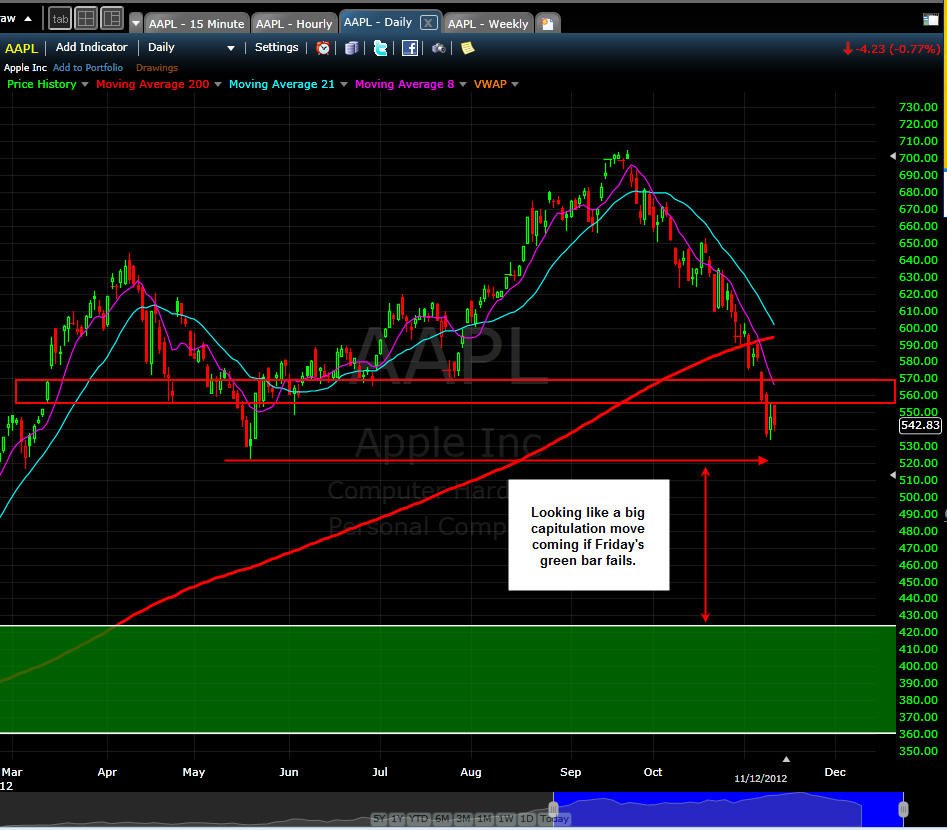Click the AAPL ticker symbol
The image size is (947, 830).
21,48
